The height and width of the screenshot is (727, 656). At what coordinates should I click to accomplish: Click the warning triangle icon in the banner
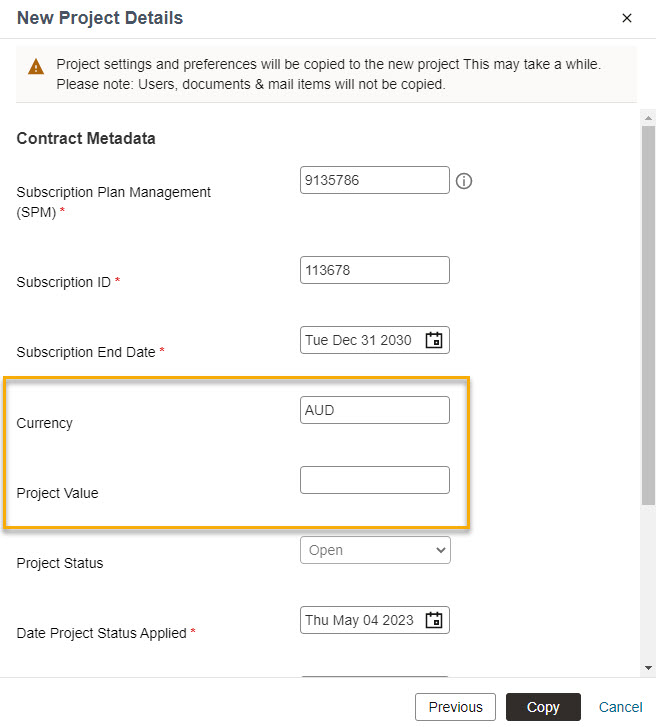(x=36, y=67)
